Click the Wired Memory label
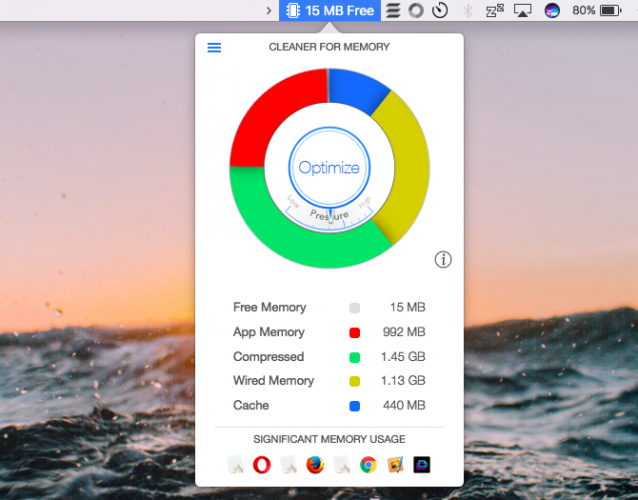This screenshot has width=638, height=500. coord(273,381)
